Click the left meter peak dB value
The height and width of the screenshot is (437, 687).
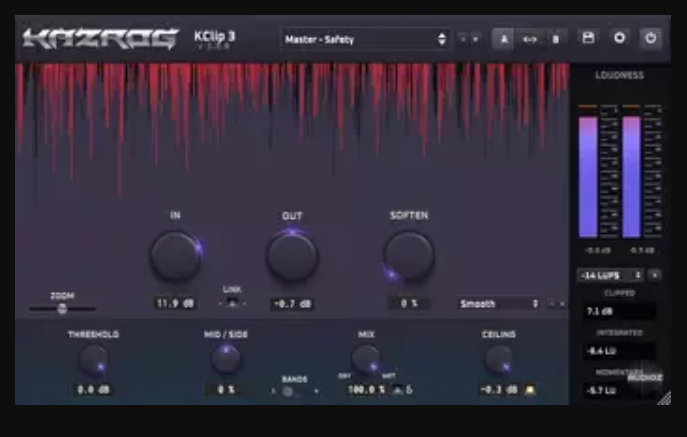click(598, 251)
